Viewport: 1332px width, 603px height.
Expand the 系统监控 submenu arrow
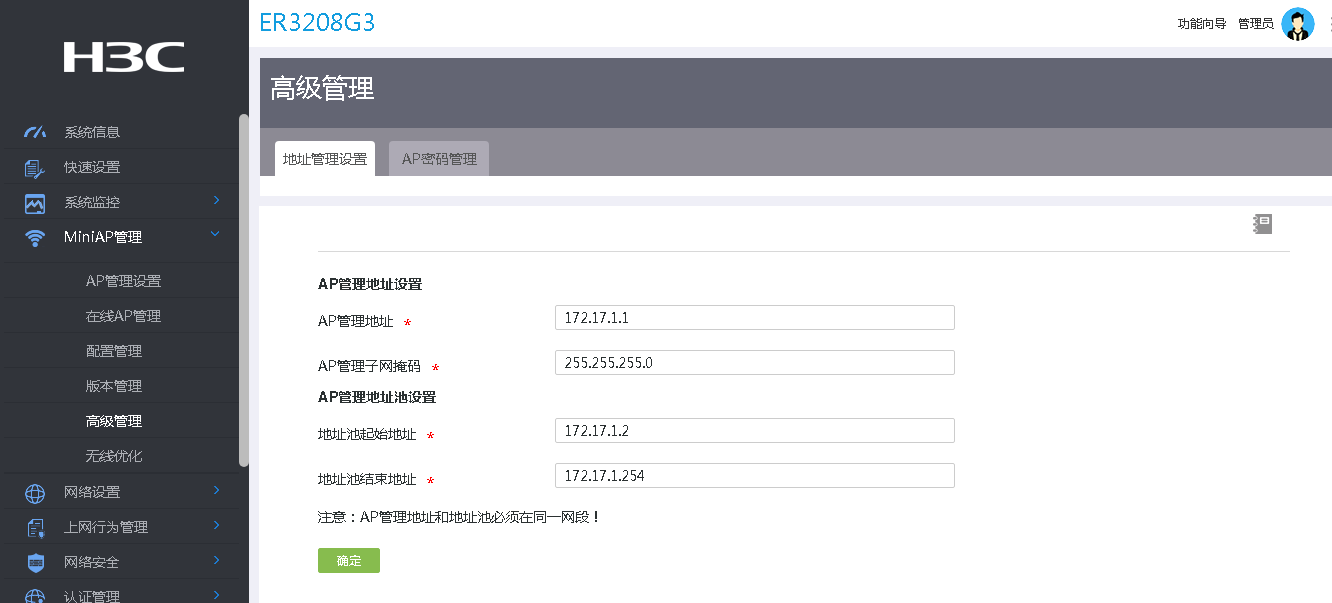pos(216,201)
